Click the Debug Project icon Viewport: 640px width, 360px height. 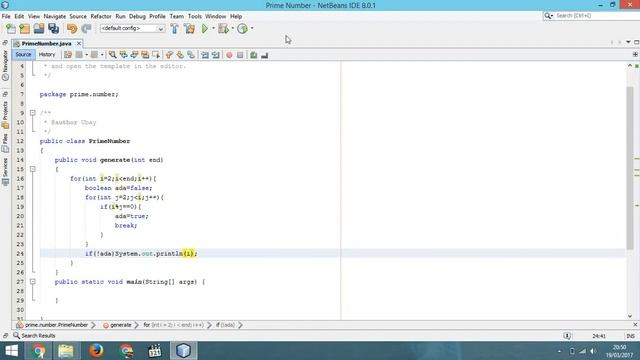click(x=223, y=29)
